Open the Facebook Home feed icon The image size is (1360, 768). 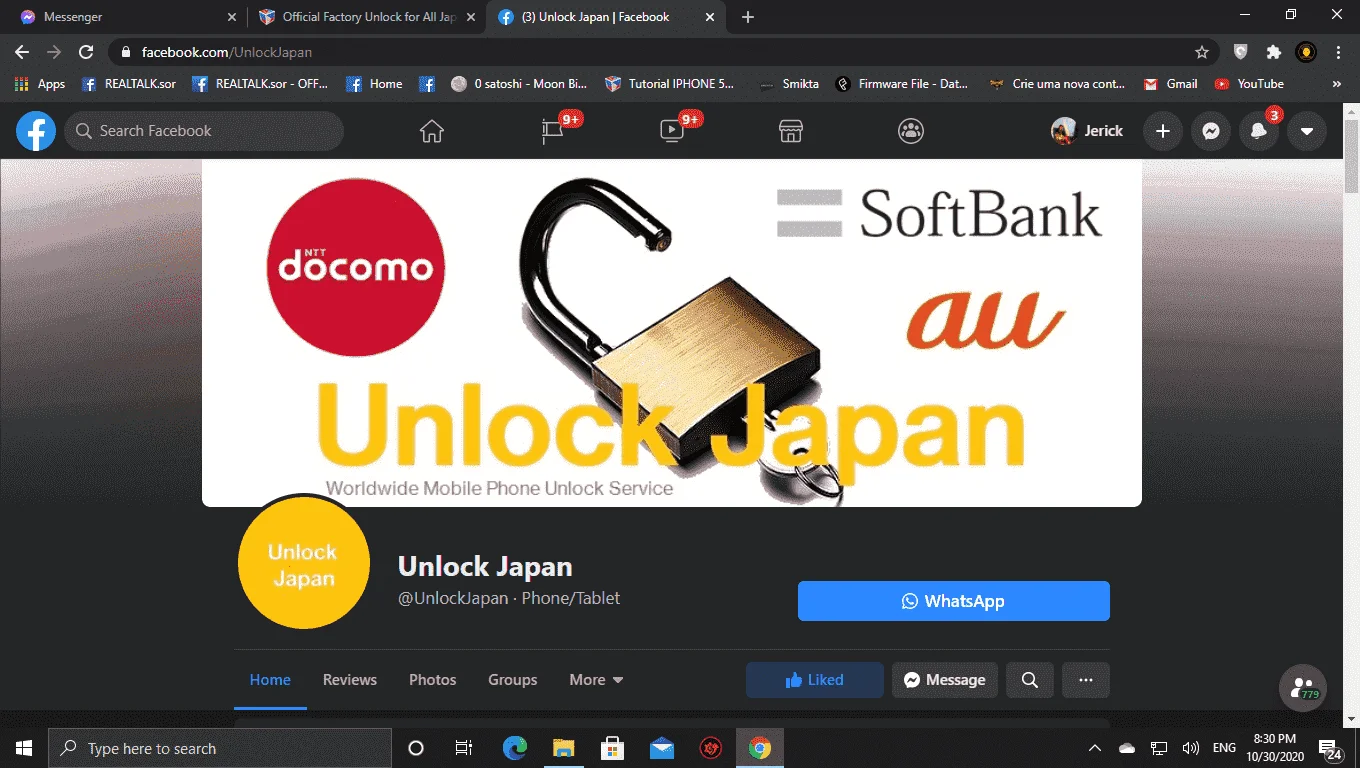click(432, 131)
